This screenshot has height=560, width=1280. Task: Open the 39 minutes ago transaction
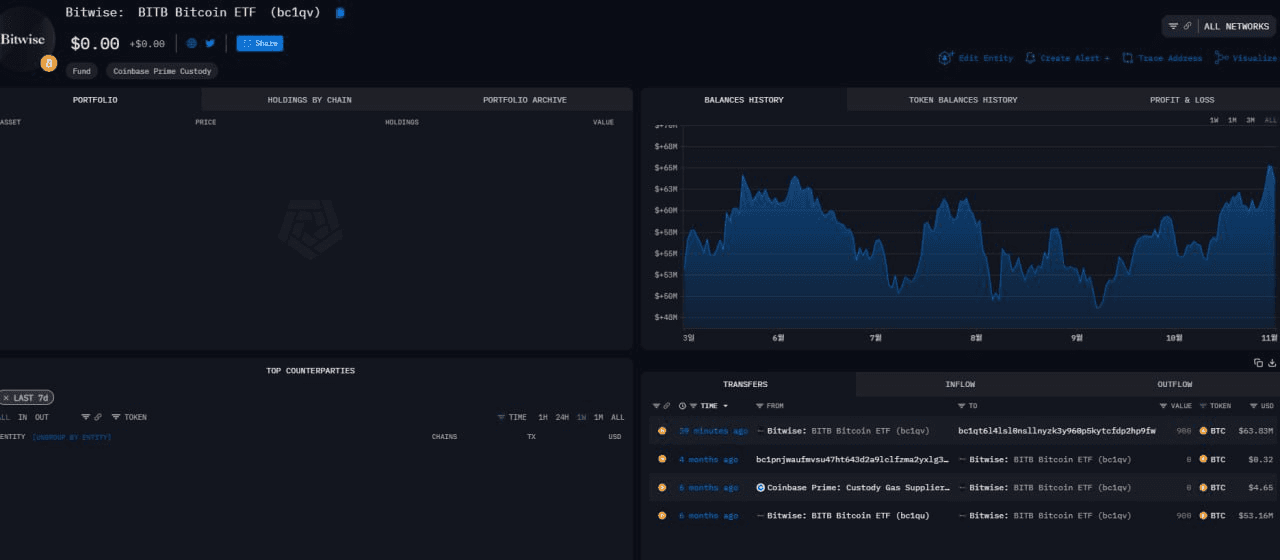[713, 431]
